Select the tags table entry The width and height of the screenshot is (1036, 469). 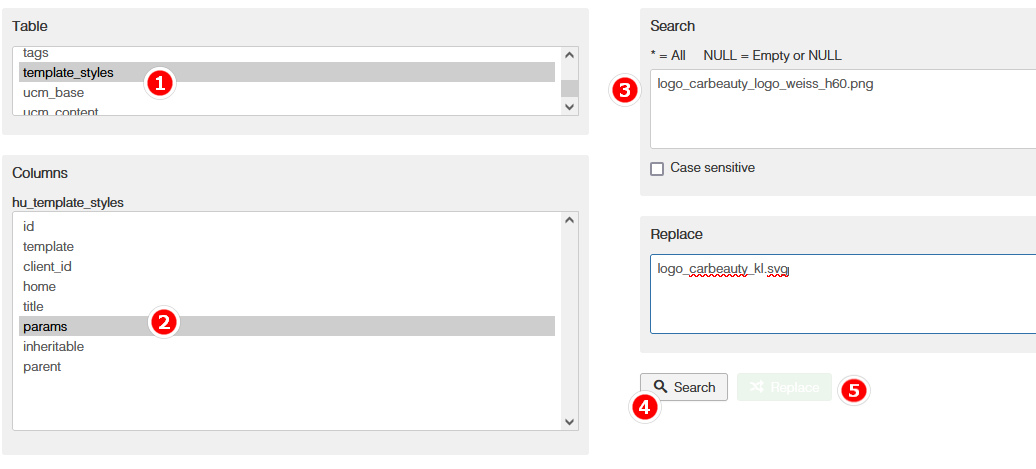pyautogui.click(x=36, y=52)
